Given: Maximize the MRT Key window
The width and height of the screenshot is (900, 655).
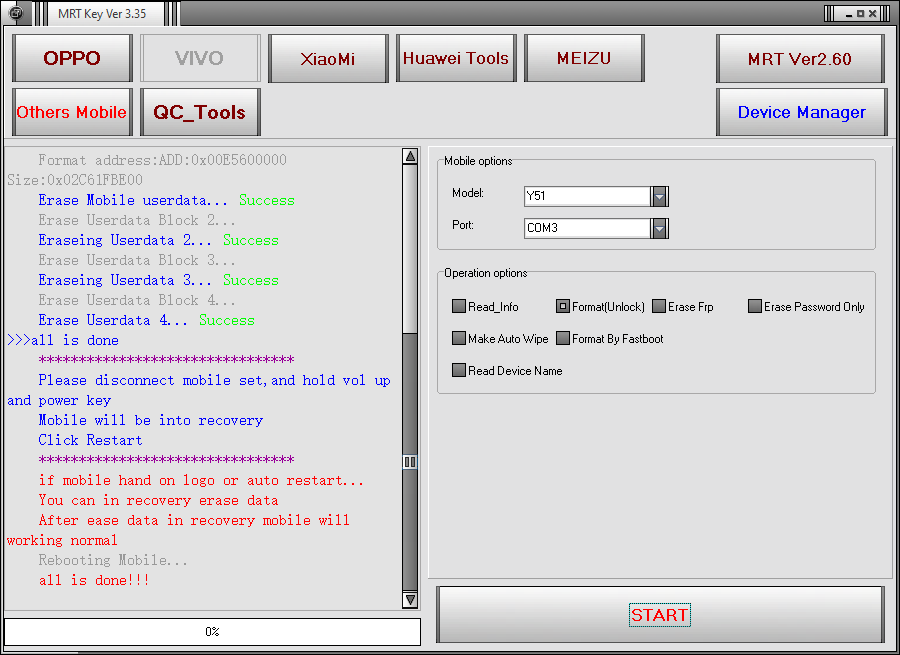Looking at the screenshot, I should (x=860, y=14).
